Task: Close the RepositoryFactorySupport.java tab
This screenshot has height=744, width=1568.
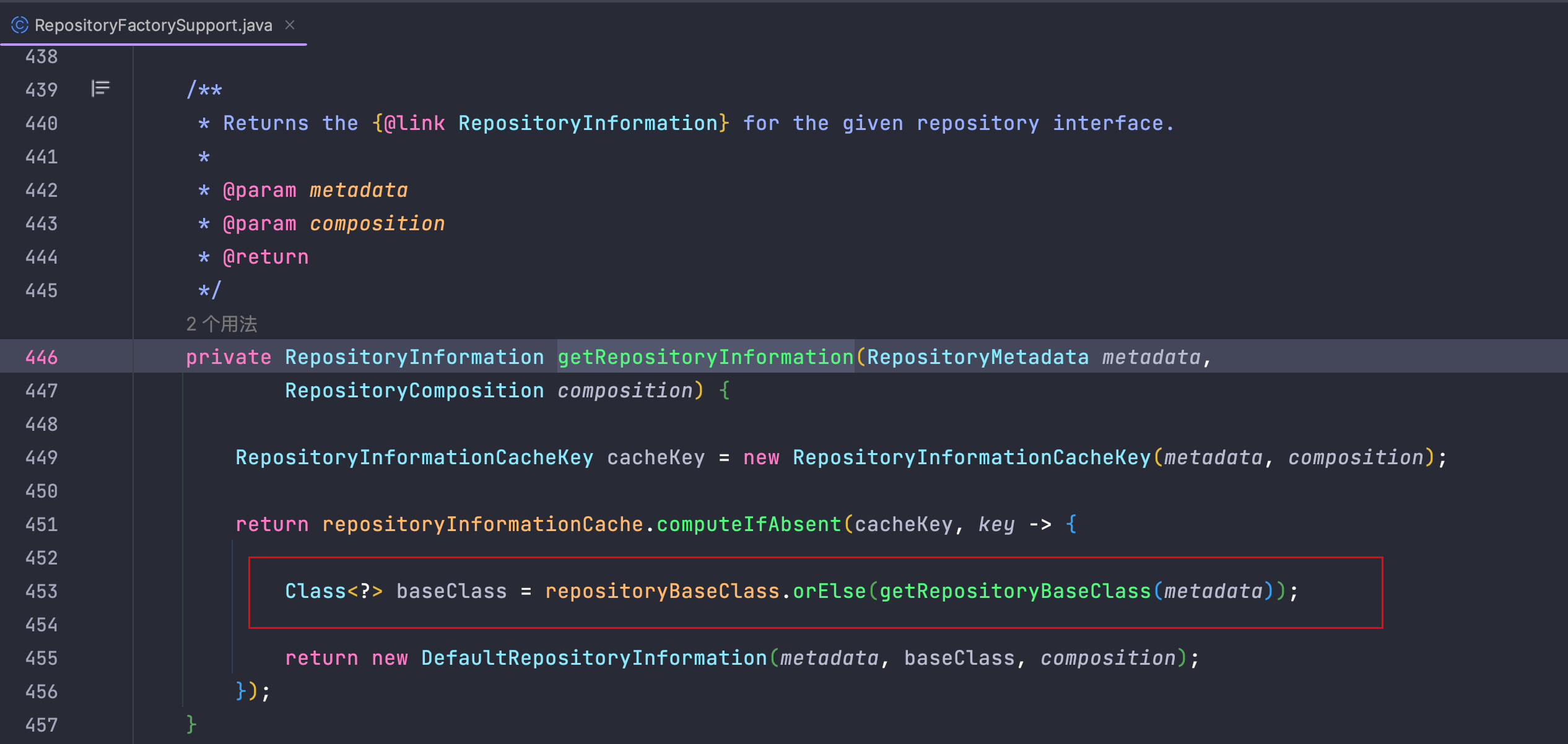Action: 290,25
